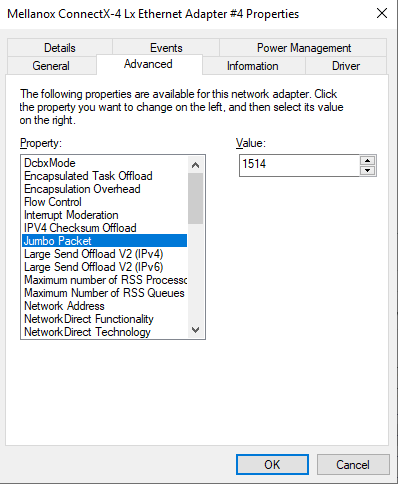Dismiss the dialog with Cancel
The width and height of the screenshot is (398, 484).
click(x=353, y=464)
